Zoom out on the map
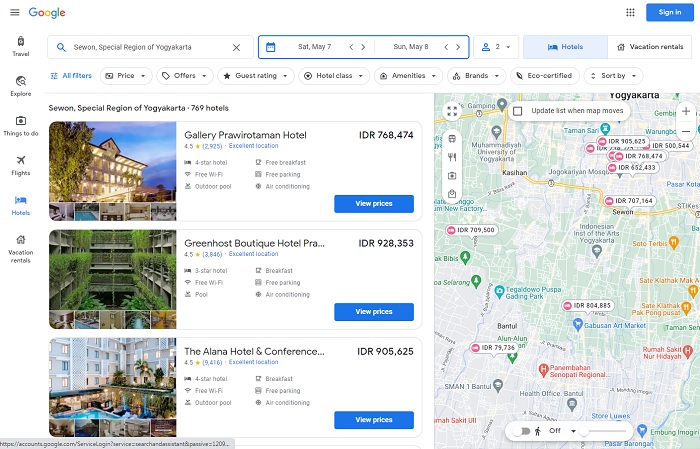Viewport: 700px width, 449px height. click(686, 131)
